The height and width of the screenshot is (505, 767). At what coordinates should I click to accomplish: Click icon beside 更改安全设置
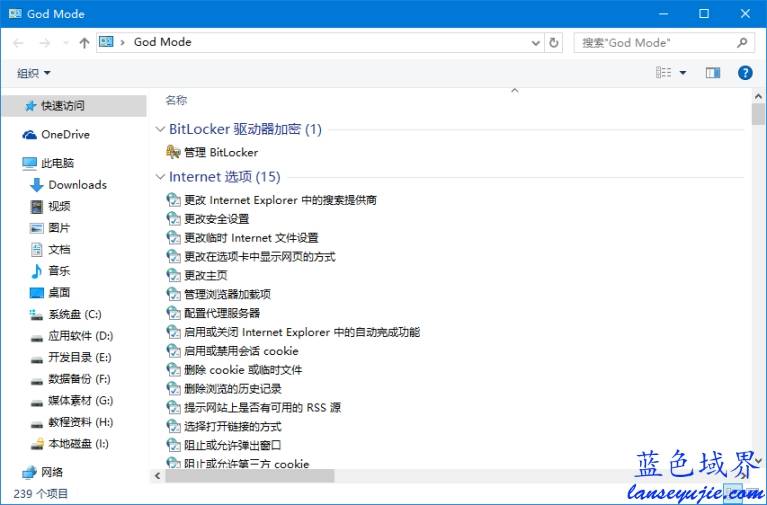click(173, 219)
